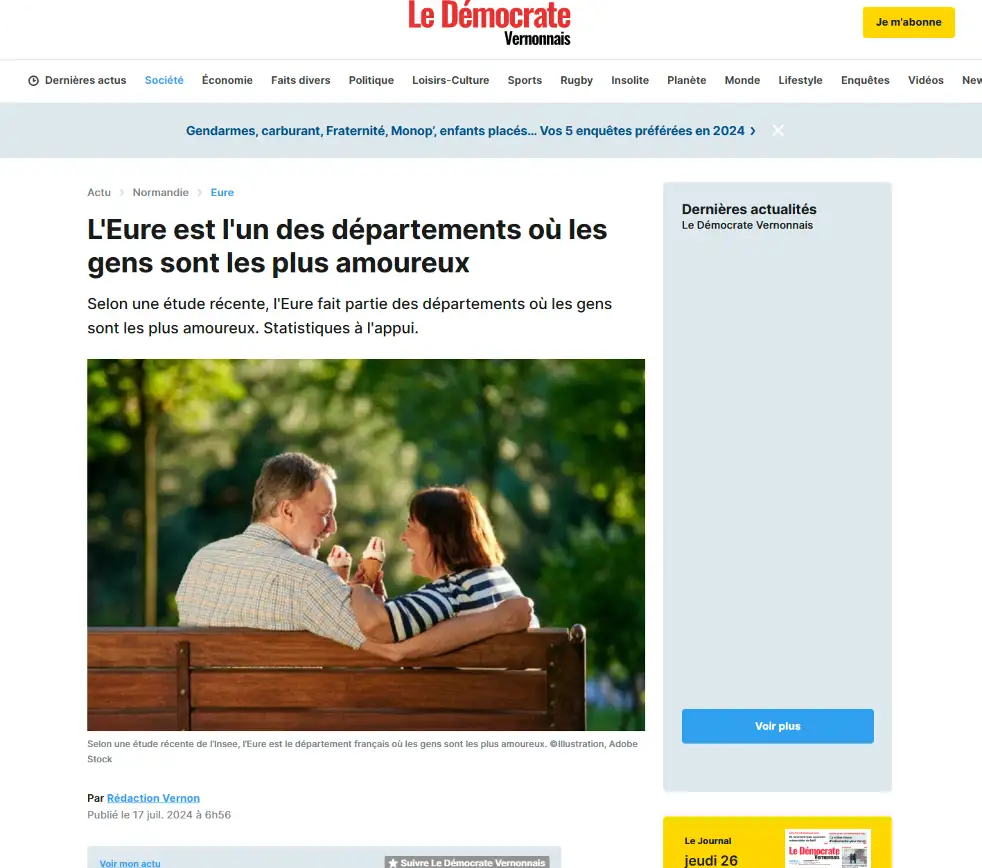Click the Eure breadcrumb link
Viewport: 982px width, 868px height.
tap(222, 192)
